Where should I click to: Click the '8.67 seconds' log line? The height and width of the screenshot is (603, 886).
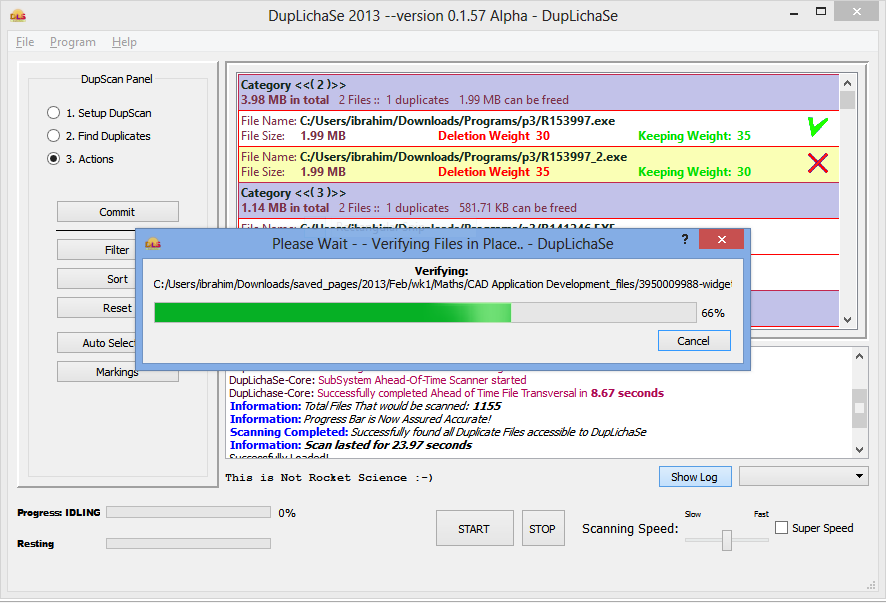coord(446,393)
